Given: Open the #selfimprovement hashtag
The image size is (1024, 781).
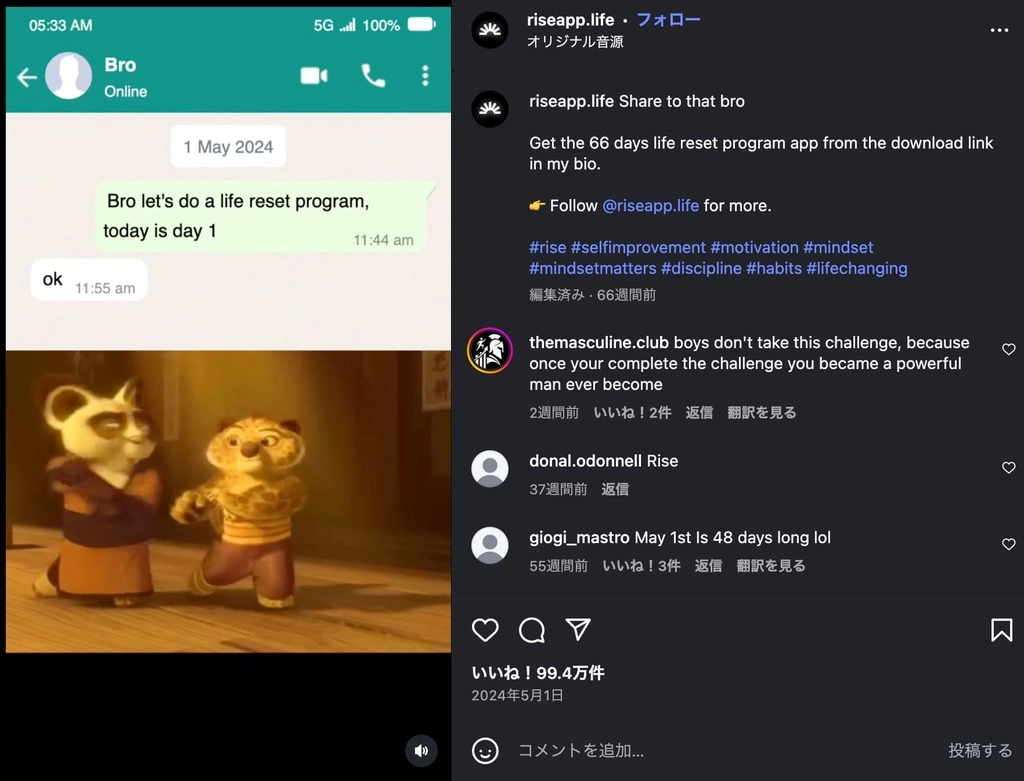Looking at the screenshot, I should 638,247.
